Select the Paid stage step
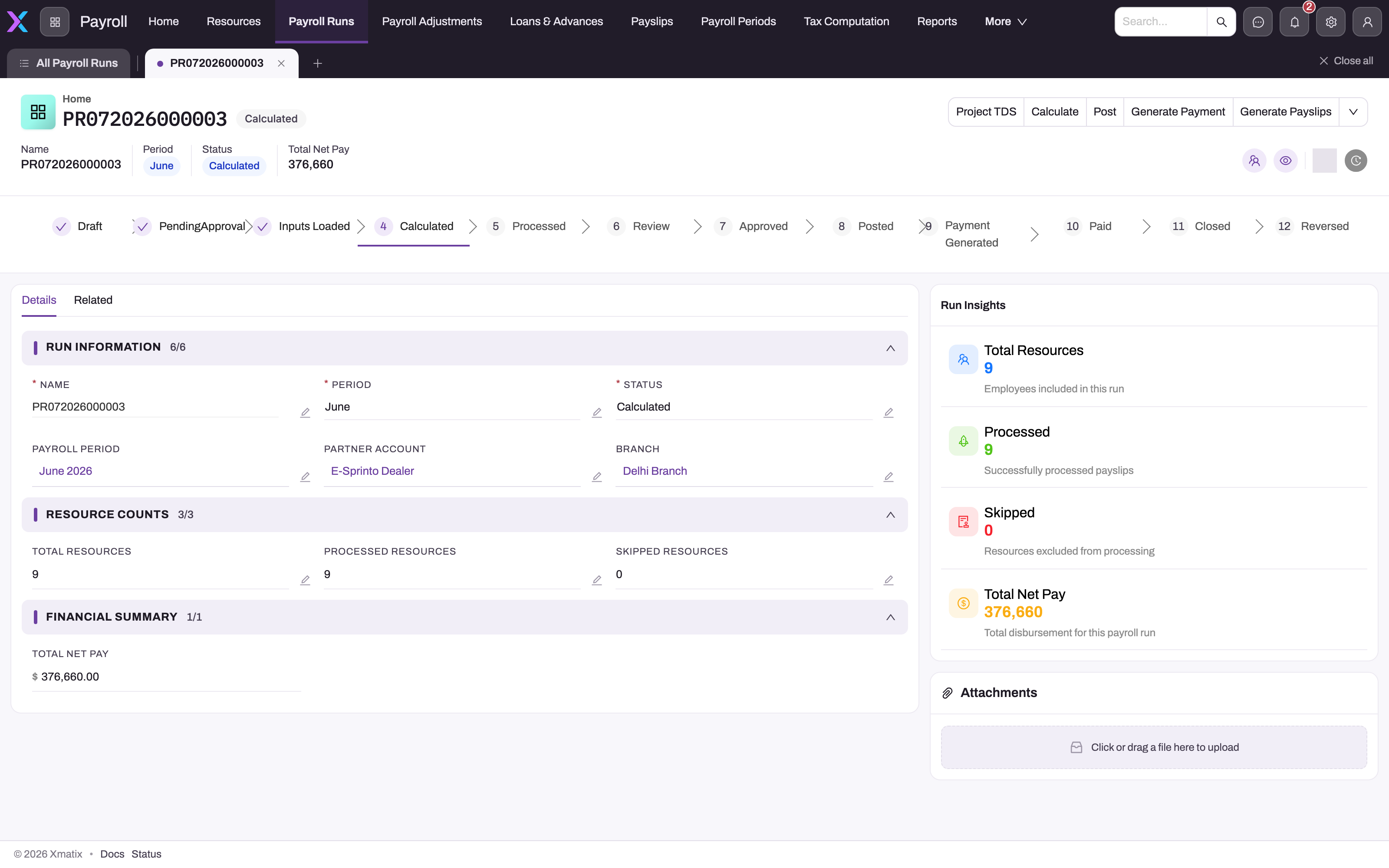This screenshot has height=868, width=1389. (x=1088, y=226)
